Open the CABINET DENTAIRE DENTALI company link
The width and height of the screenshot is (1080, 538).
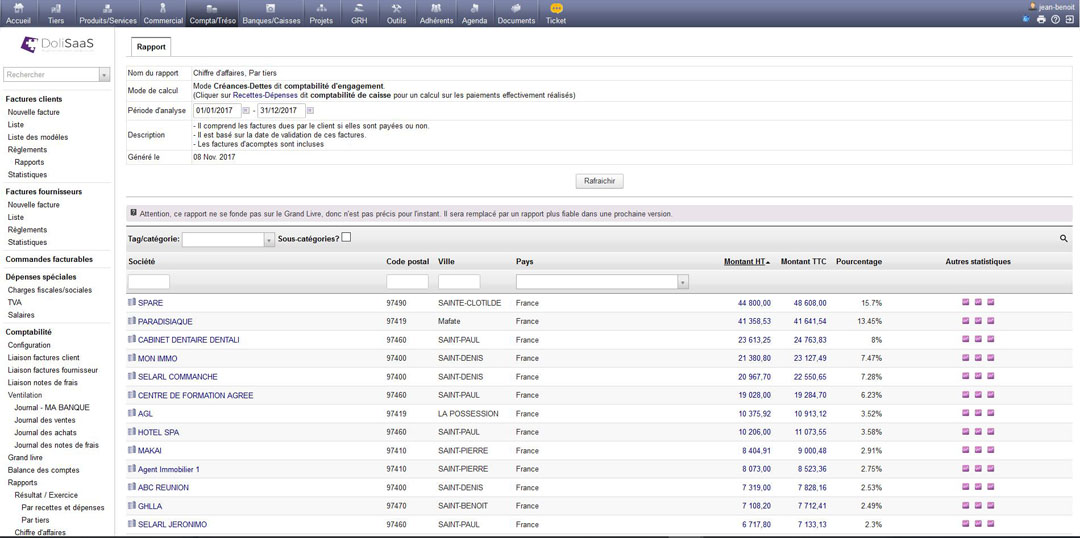(x=189, y=340)
